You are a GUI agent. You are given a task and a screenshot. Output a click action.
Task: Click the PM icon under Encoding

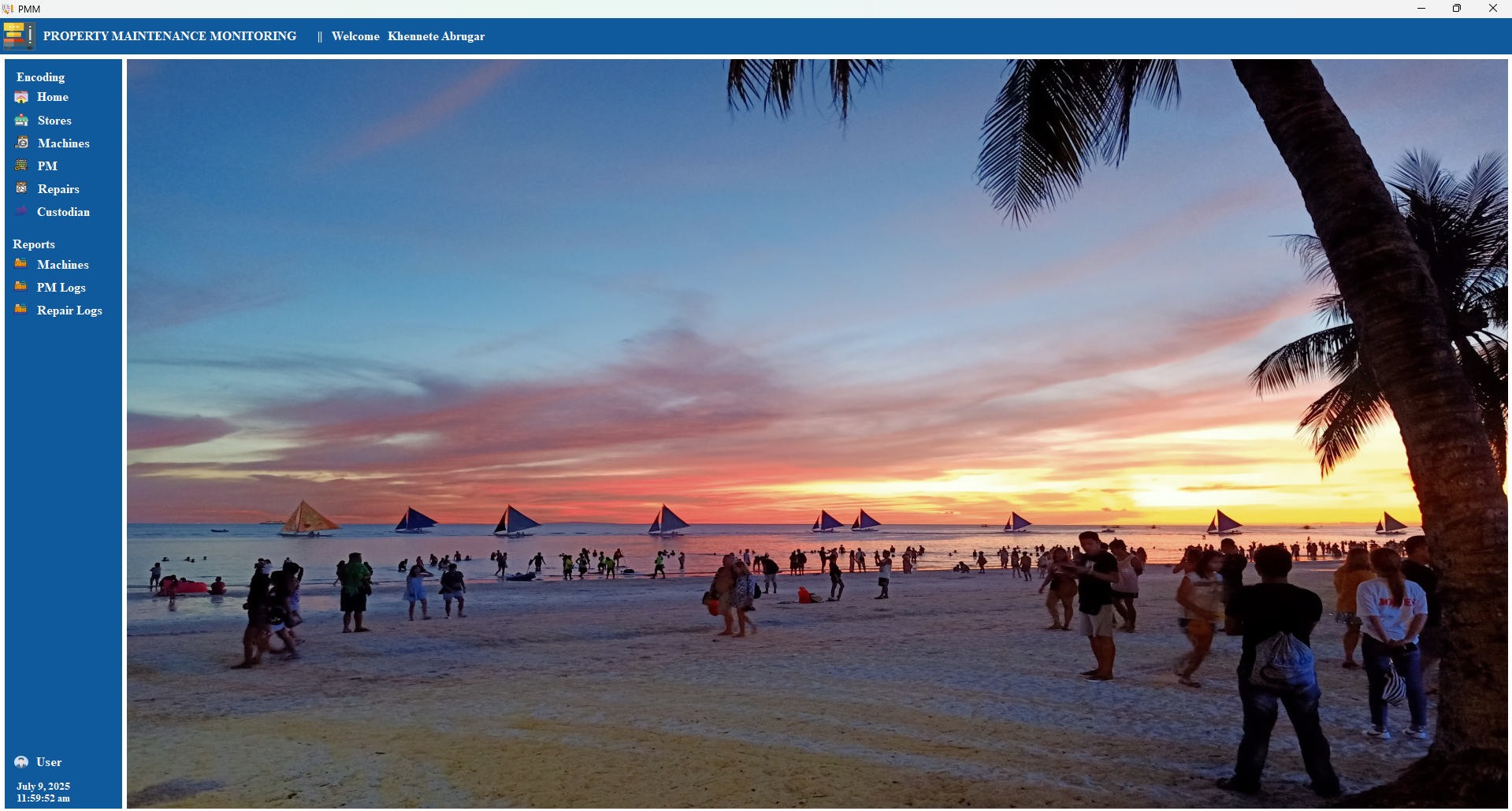pos(21,166)
